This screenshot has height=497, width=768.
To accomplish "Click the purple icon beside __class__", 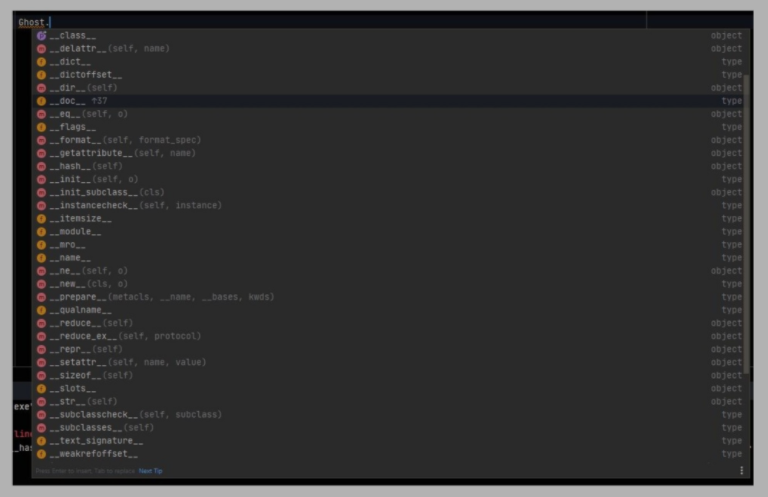I will 41,36.
